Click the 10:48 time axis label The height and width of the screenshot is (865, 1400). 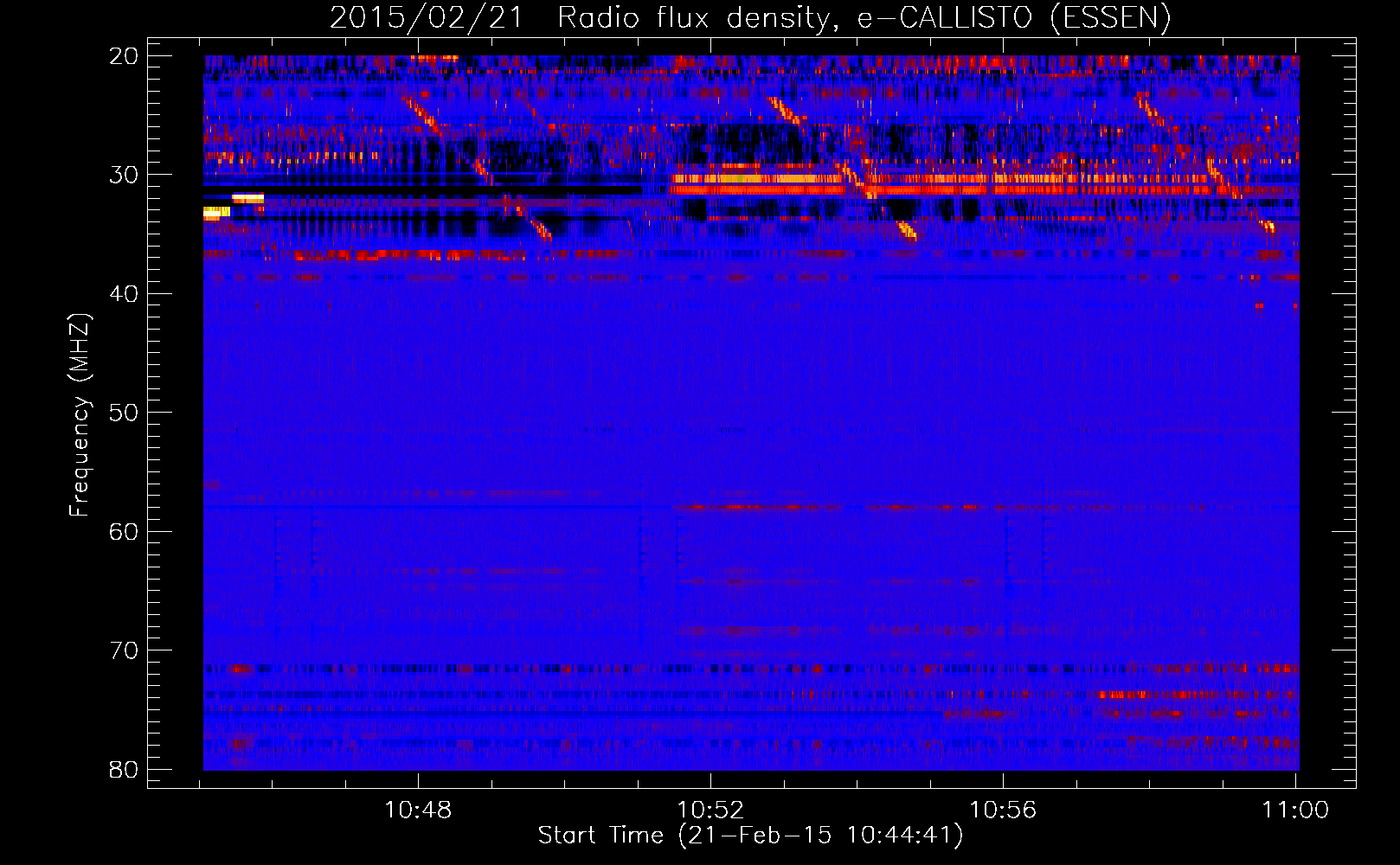tap(418, 811)
